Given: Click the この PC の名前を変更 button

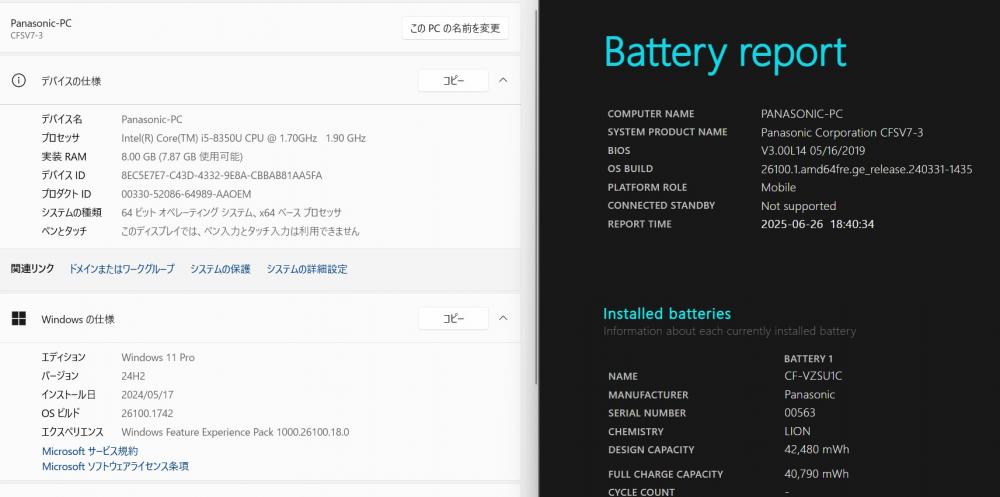Looking at the screenshot, I should click(455, 29).
